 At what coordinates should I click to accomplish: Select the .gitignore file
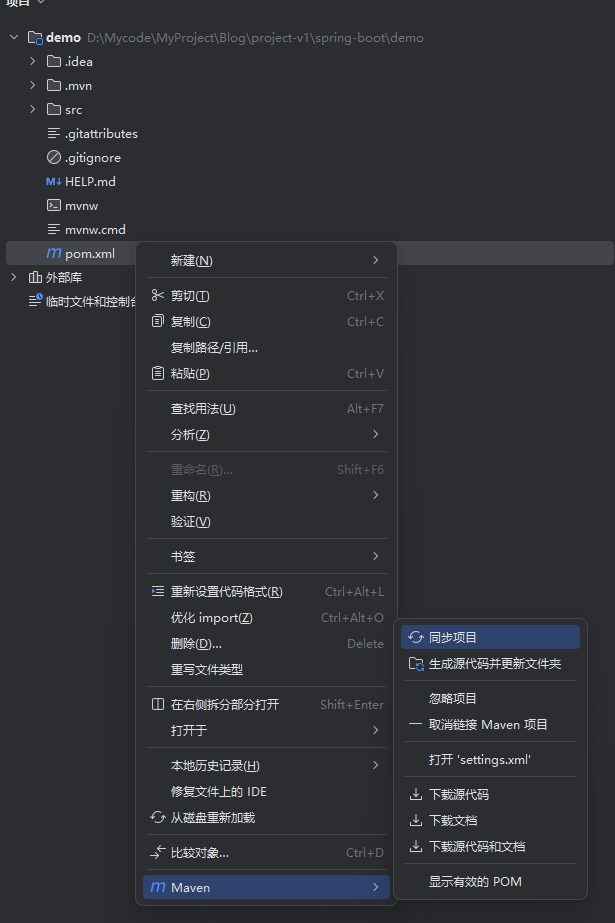coord(92,158)
